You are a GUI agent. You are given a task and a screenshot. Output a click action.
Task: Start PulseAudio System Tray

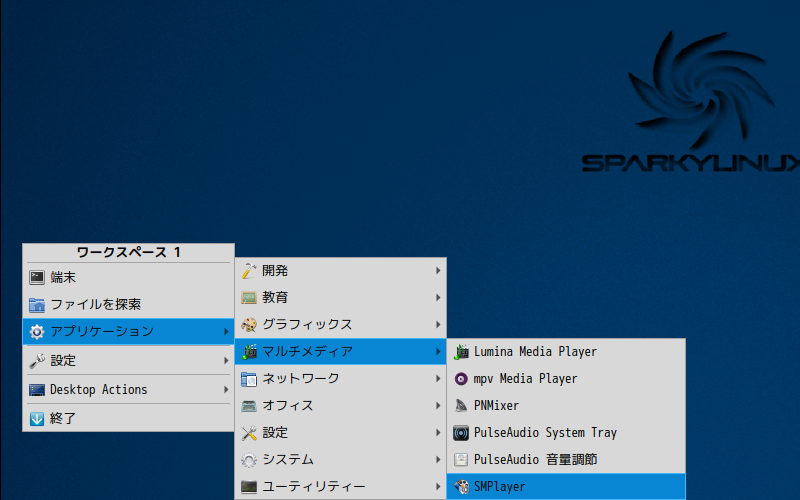[566, 433]
